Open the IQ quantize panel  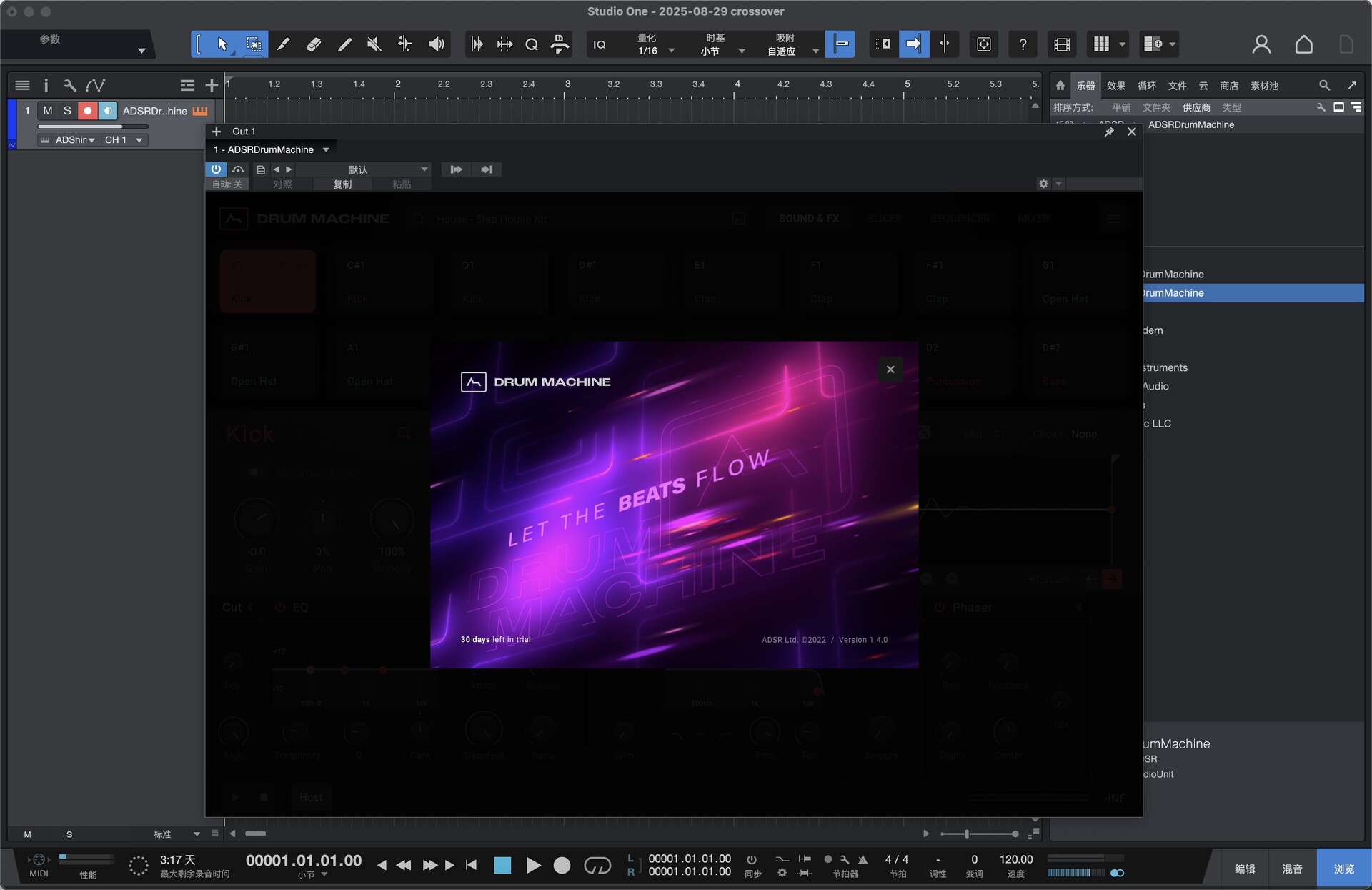coord(600,44)
